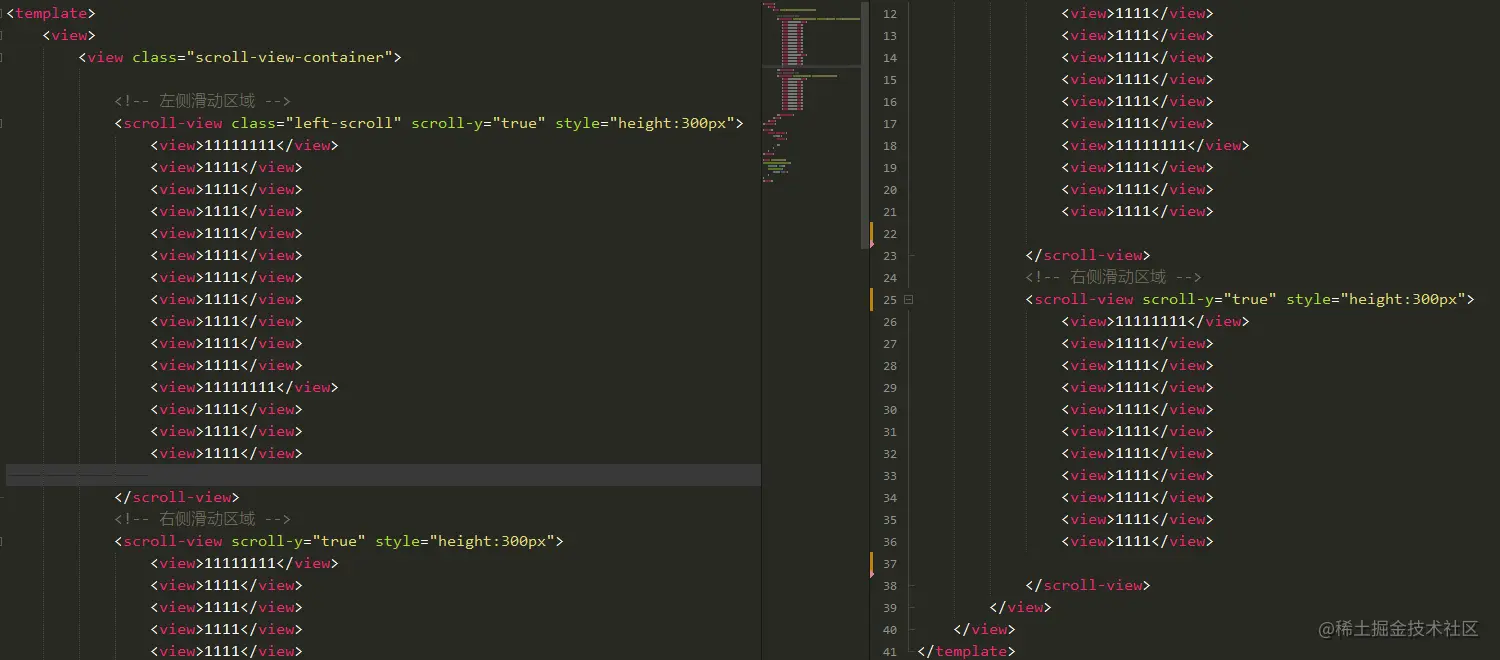1500x660 pixels.
Task: Click line number 20 in the gutter
Action: point(890,190)
